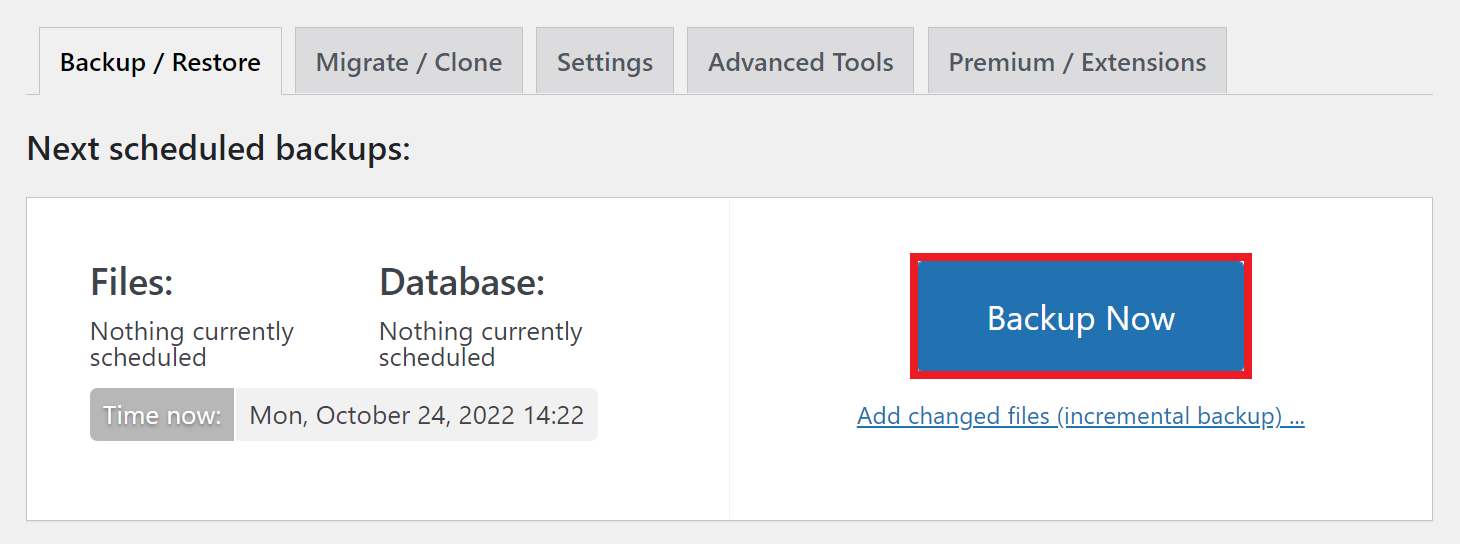Viewport: 1460px width, 544px height.
Task: Open the Premium / Extensions tab
Action: (1077, 62)
